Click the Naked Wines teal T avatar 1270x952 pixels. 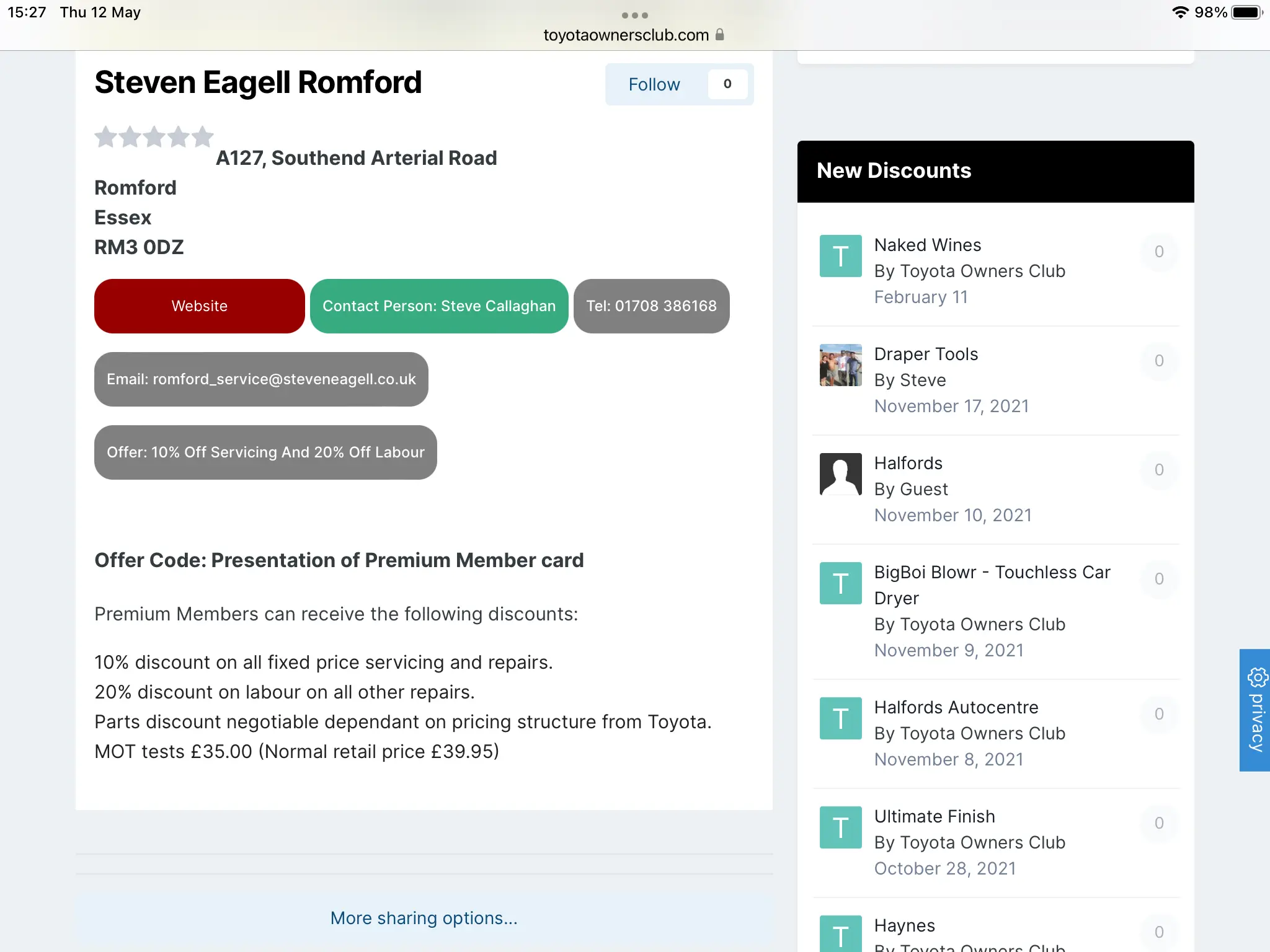pyautogui.click(x=840, y=256)
